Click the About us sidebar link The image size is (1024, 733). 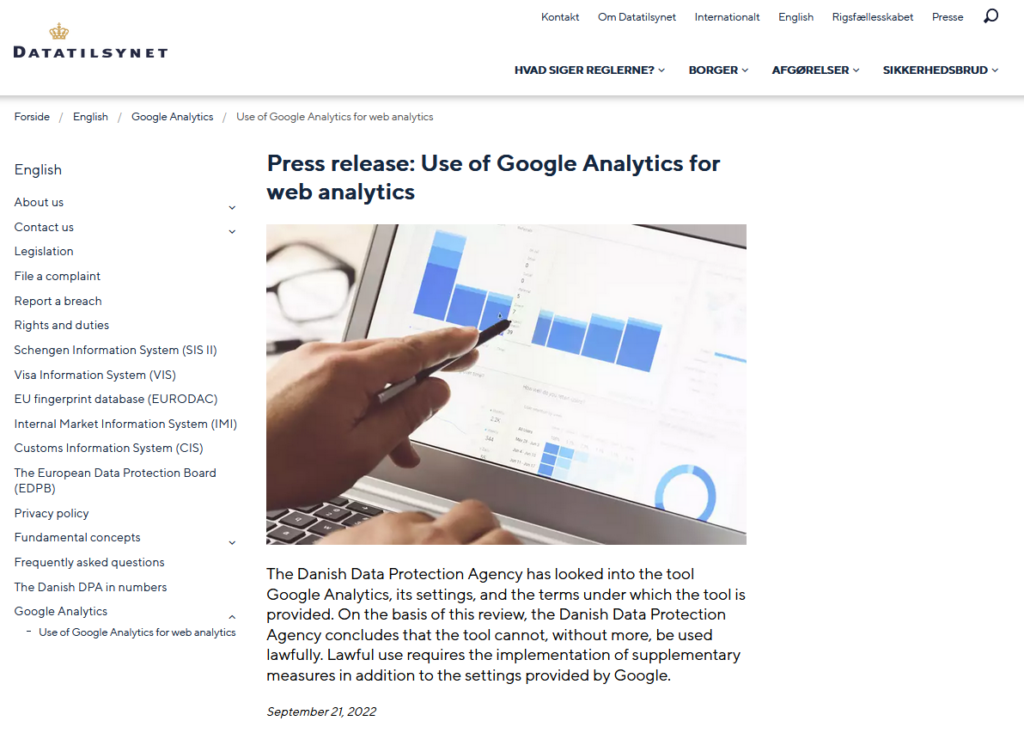(x=39, y=202)
